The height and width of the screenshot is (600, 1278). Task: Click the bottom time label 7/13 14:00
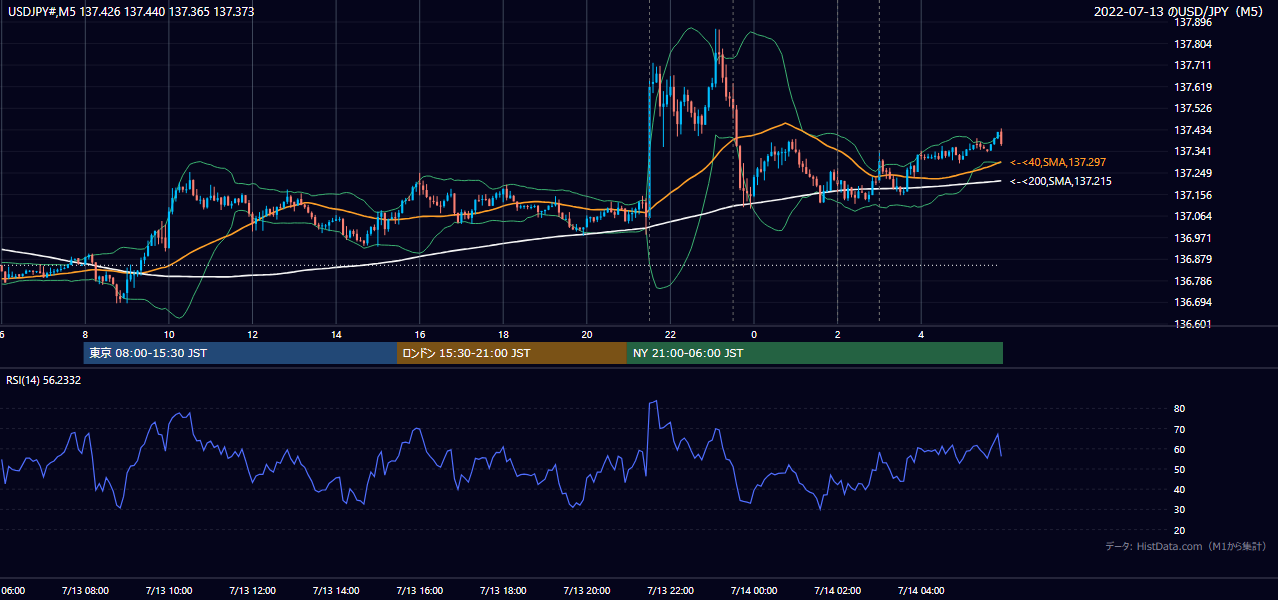[x=335, y=590]
